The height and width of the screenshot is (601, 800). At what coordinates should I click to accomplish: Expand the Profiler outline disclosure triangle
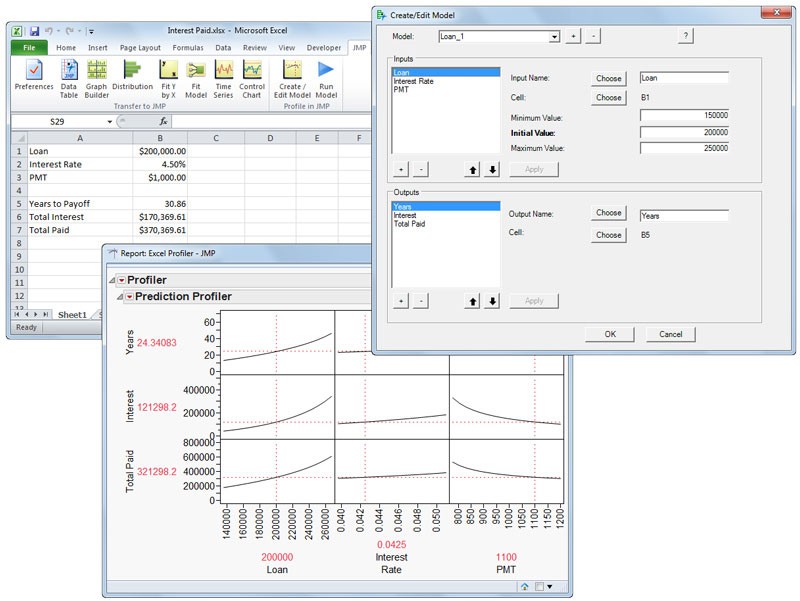coord(111,281)
